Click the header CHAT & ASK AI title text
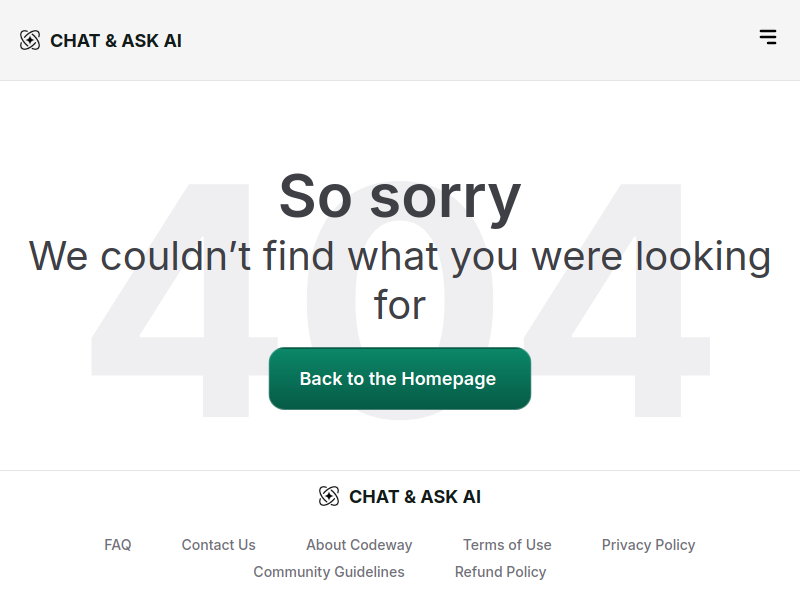Image resolution: width=800 pixels, height=600 pixels. point(116,41)
